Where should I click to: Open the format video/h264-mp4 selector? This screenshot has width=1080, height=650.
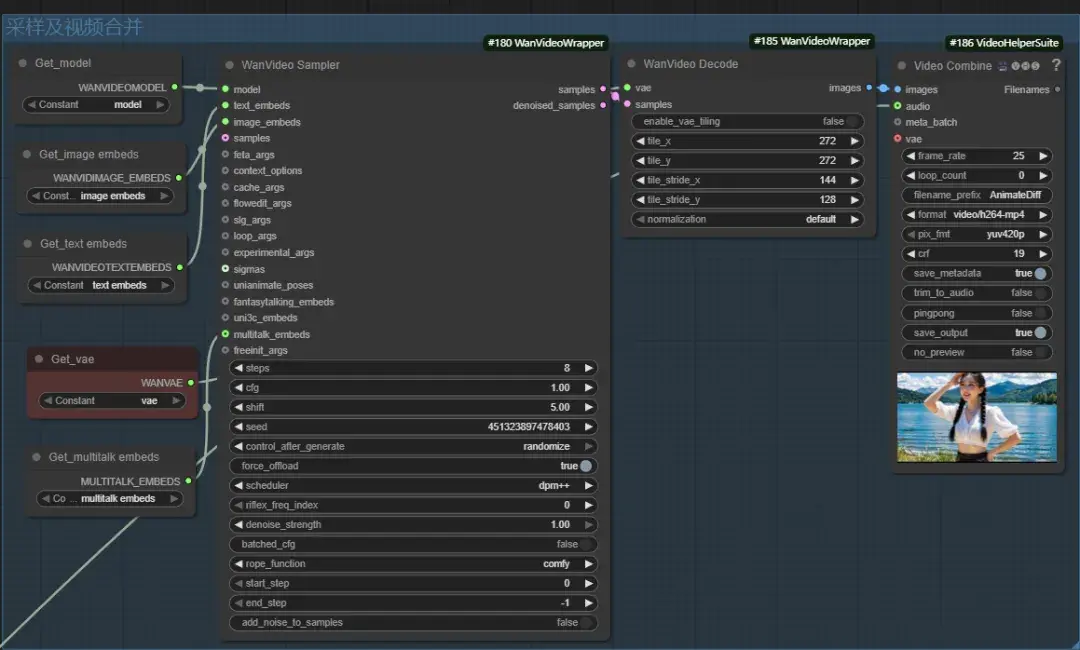point(977,215)
